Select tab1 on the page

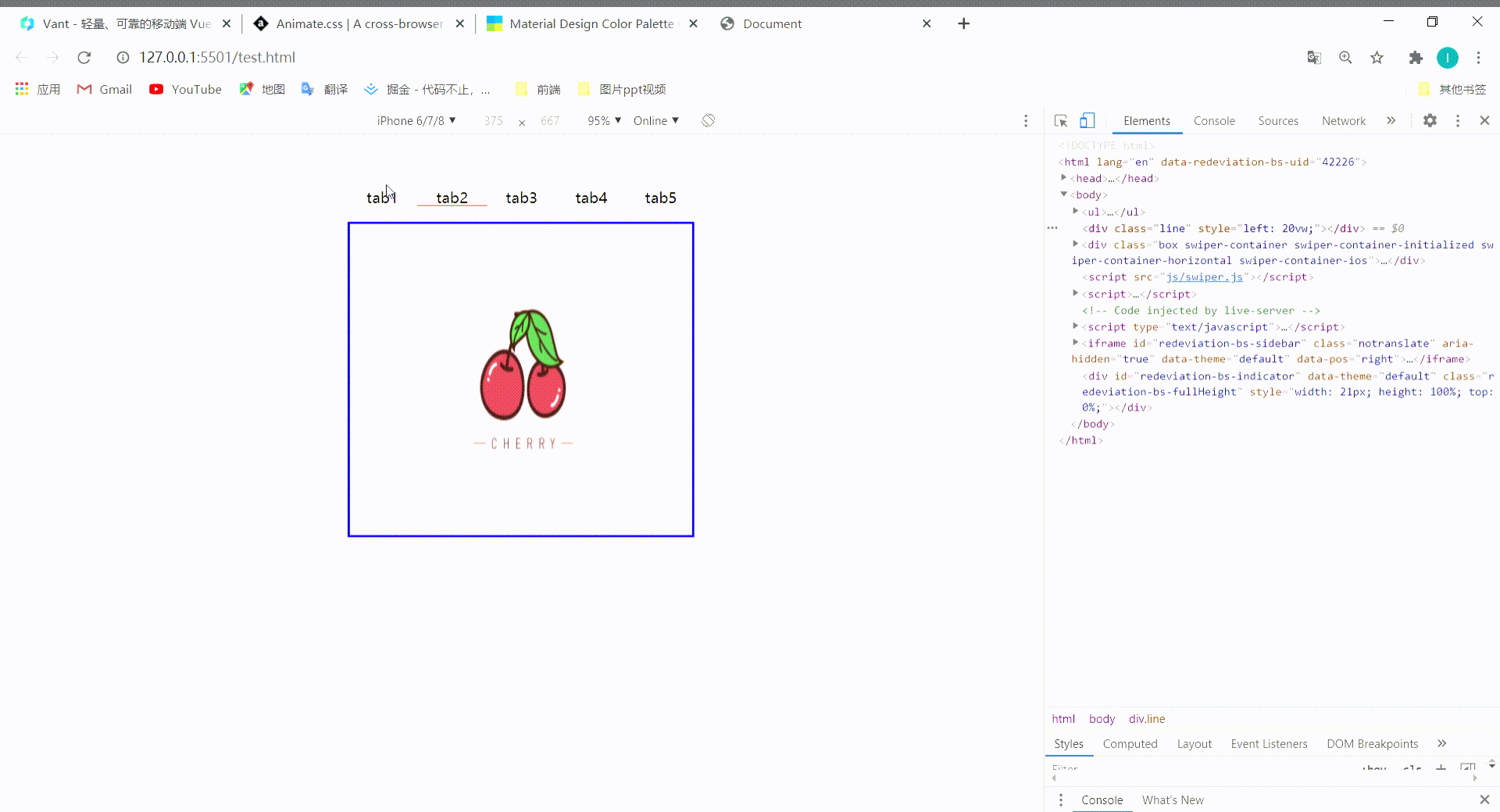[381, 198]
